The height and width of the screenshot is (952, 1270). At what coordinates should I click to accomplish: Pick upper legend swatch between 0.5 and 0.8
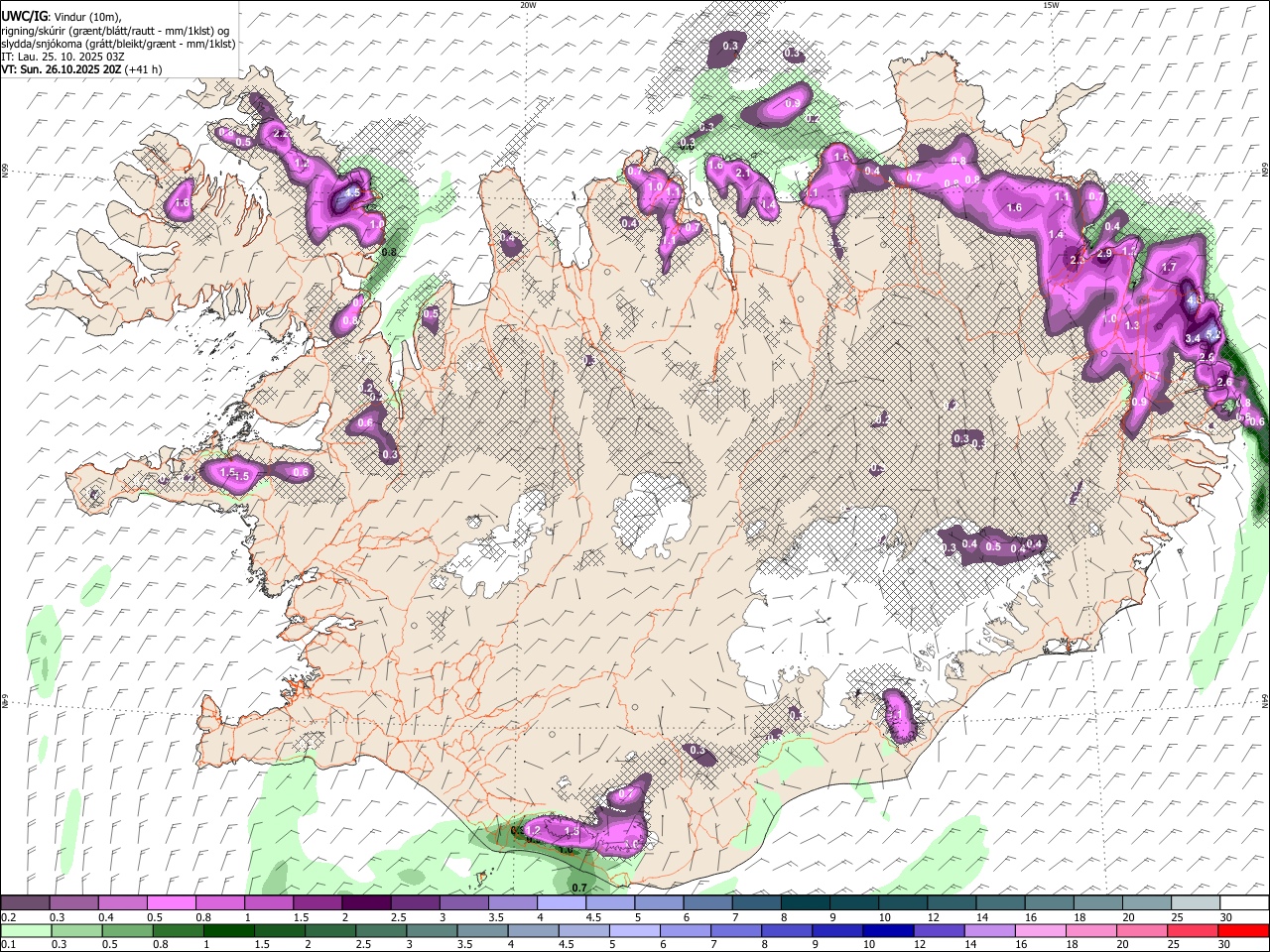click(x=171, y=903)
